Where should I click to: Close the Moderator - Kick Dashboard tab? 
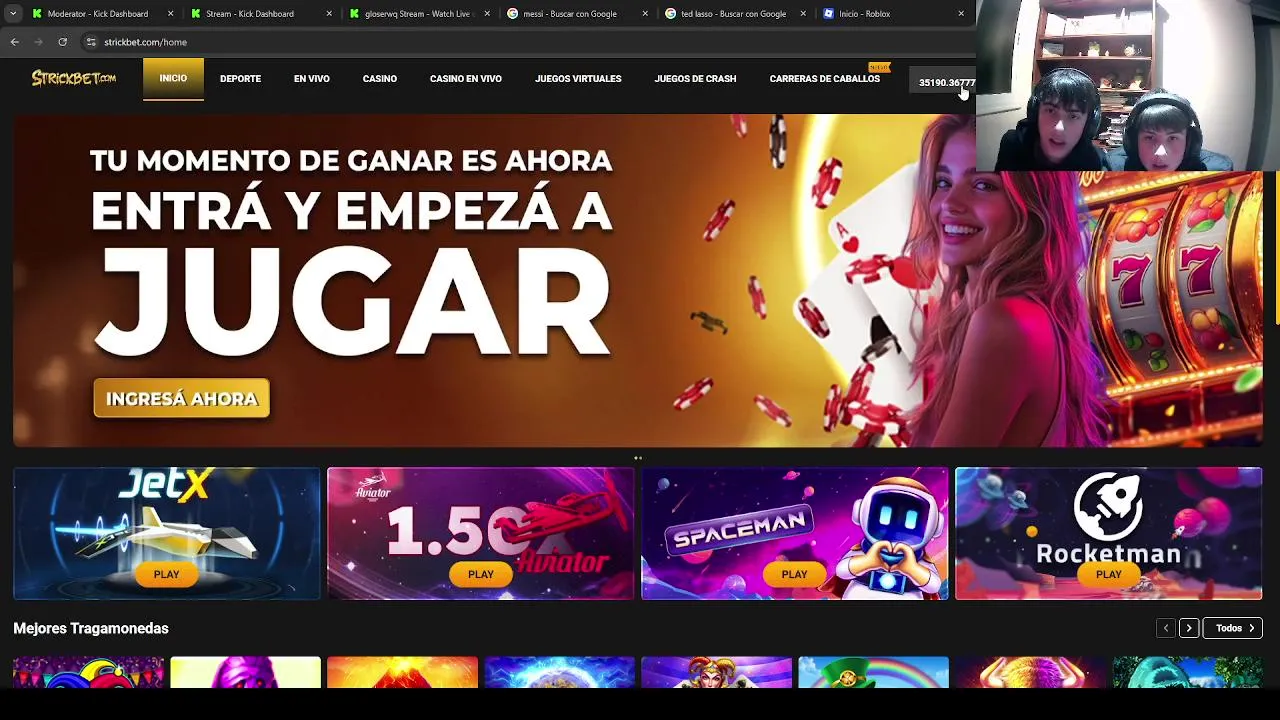tap(171, 14)
